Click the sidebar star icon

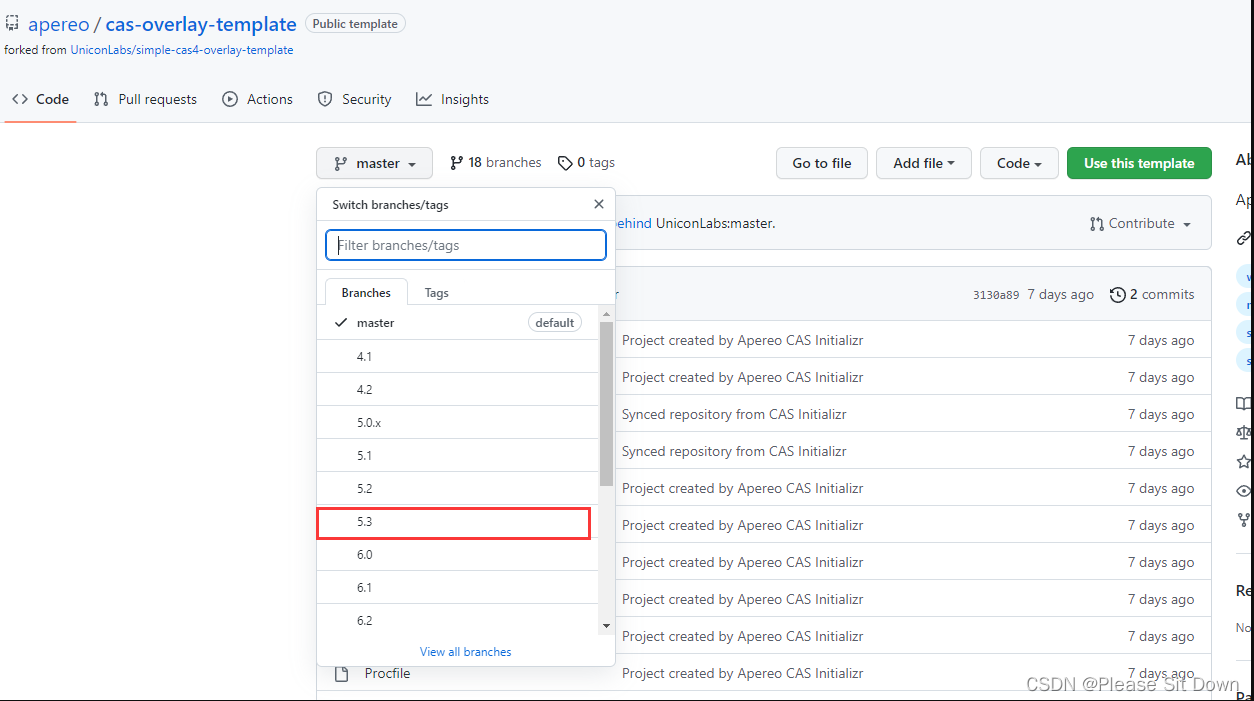(1244, 462)
